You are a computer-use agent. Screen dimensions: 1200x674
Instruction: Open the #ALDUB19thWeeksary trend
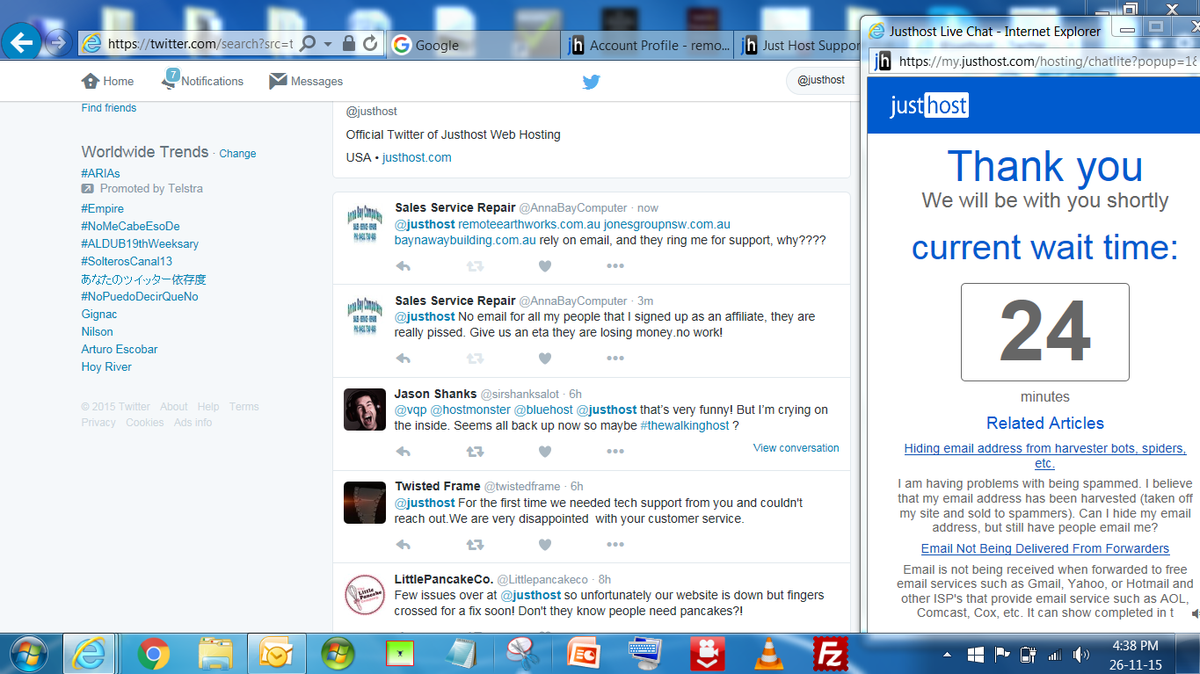140,244
